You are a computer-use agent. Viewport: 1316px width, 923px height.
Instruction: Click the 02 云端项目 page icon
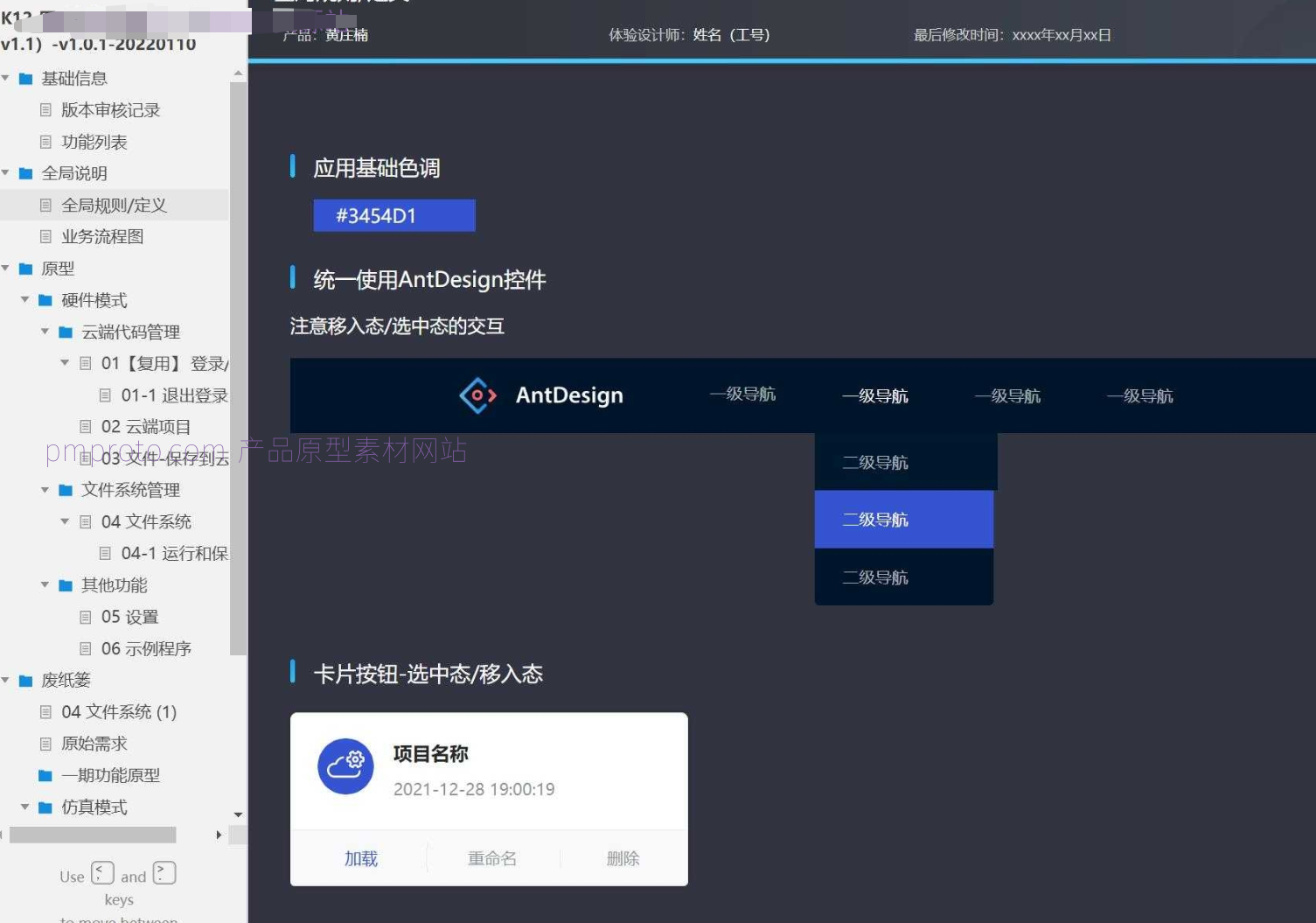[x=86, y=427]
